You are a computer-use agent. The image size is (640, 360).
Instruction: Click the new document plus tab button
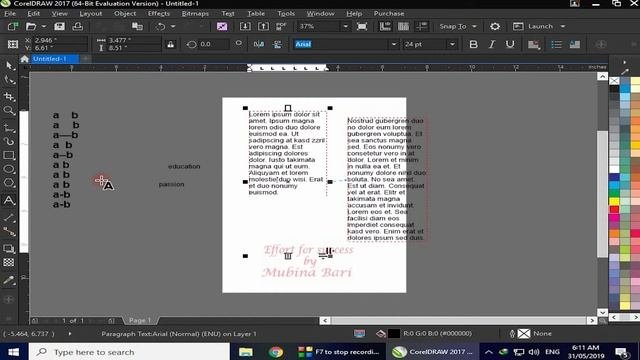pyautogui.click(x=86, y=59)
